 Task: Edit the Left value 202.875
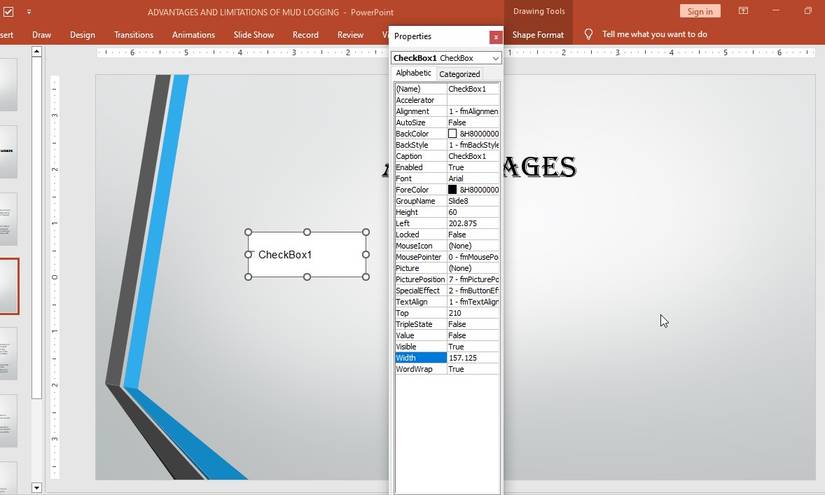[x=473, y=224]
